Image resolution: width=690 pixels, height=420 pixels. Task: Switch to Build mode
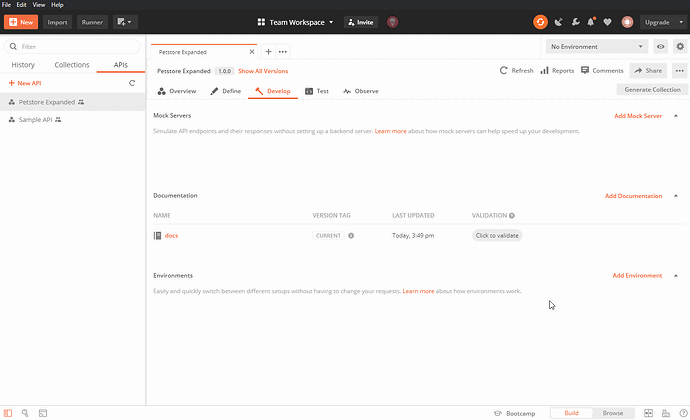coord(571,413)
